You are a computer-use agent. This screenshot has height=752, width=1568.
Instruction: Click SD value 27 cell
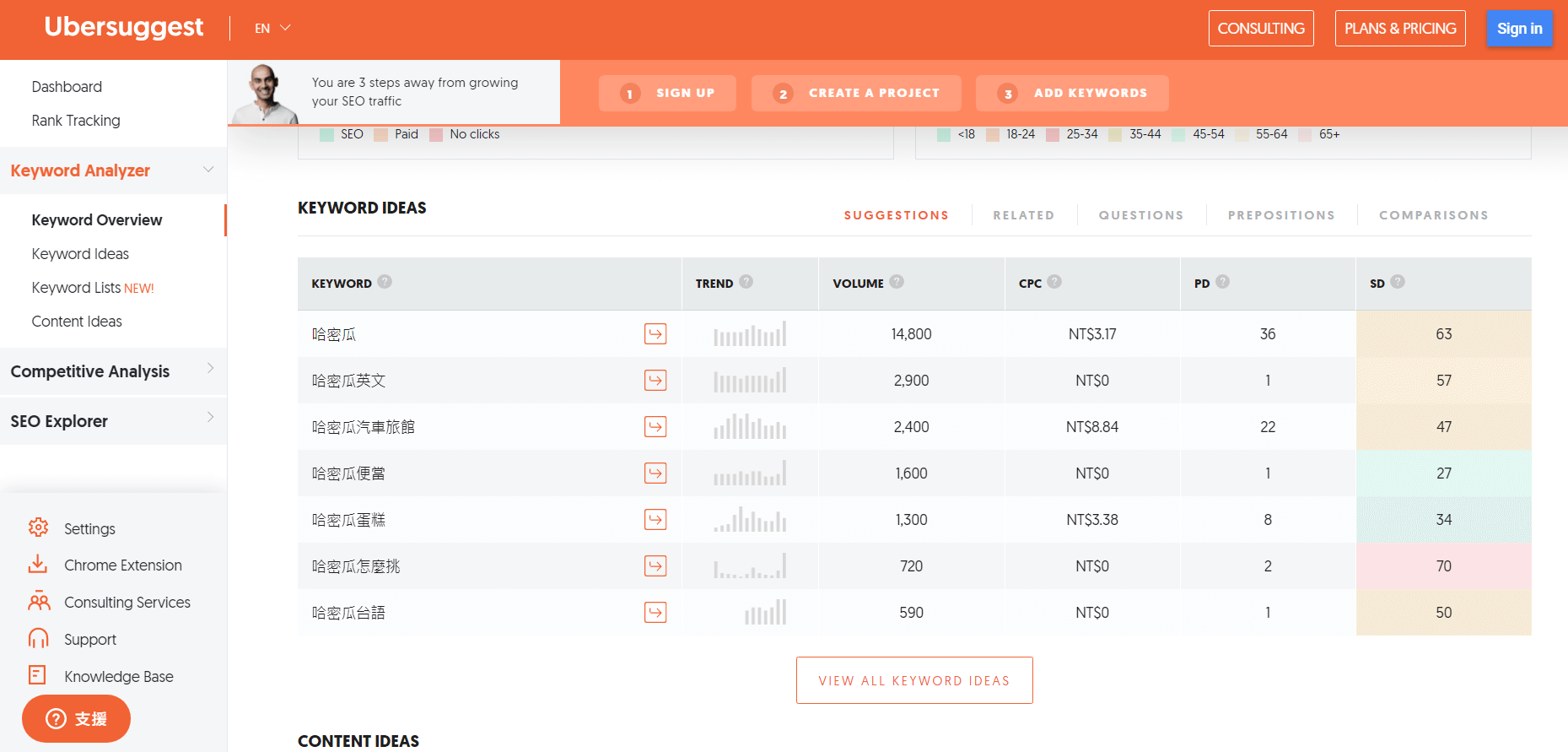(x=1444, y=473)
